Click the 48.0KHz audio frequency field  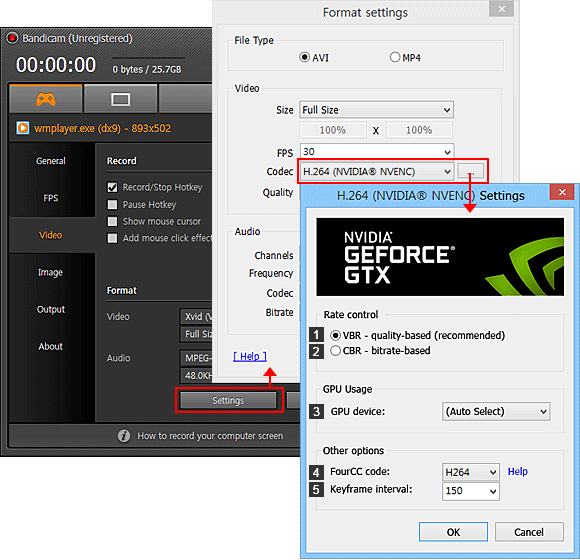[x=196, y=375]
